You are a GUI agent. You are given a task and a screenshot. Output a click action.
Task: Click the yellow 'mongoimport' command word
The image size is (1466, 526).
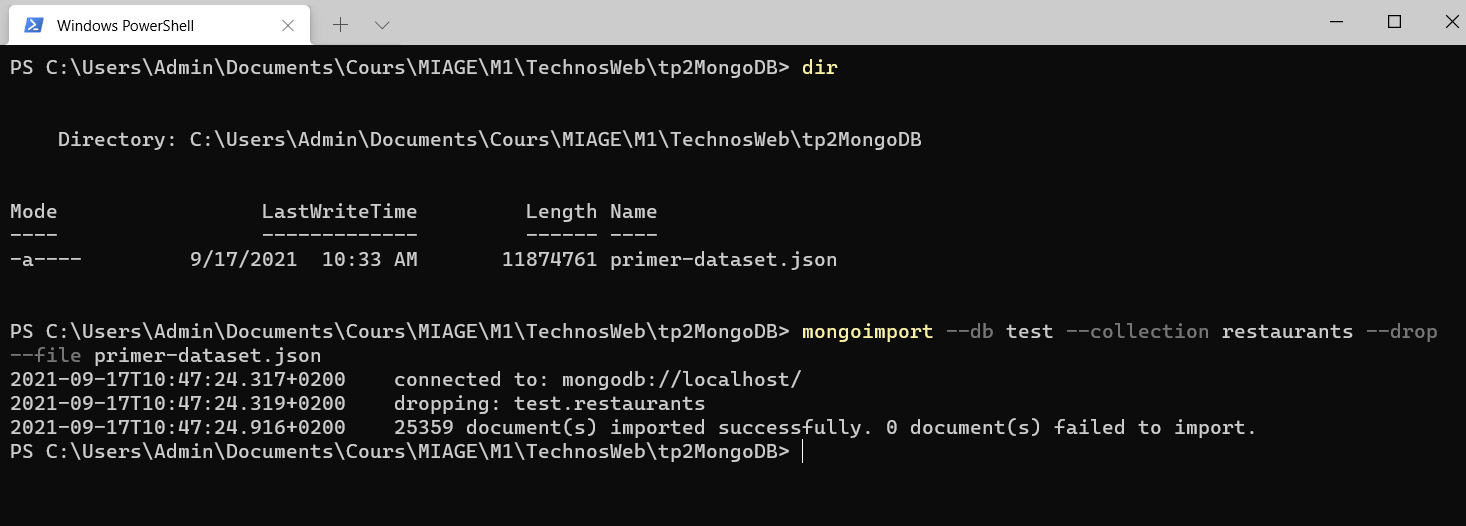pos(868,332)
